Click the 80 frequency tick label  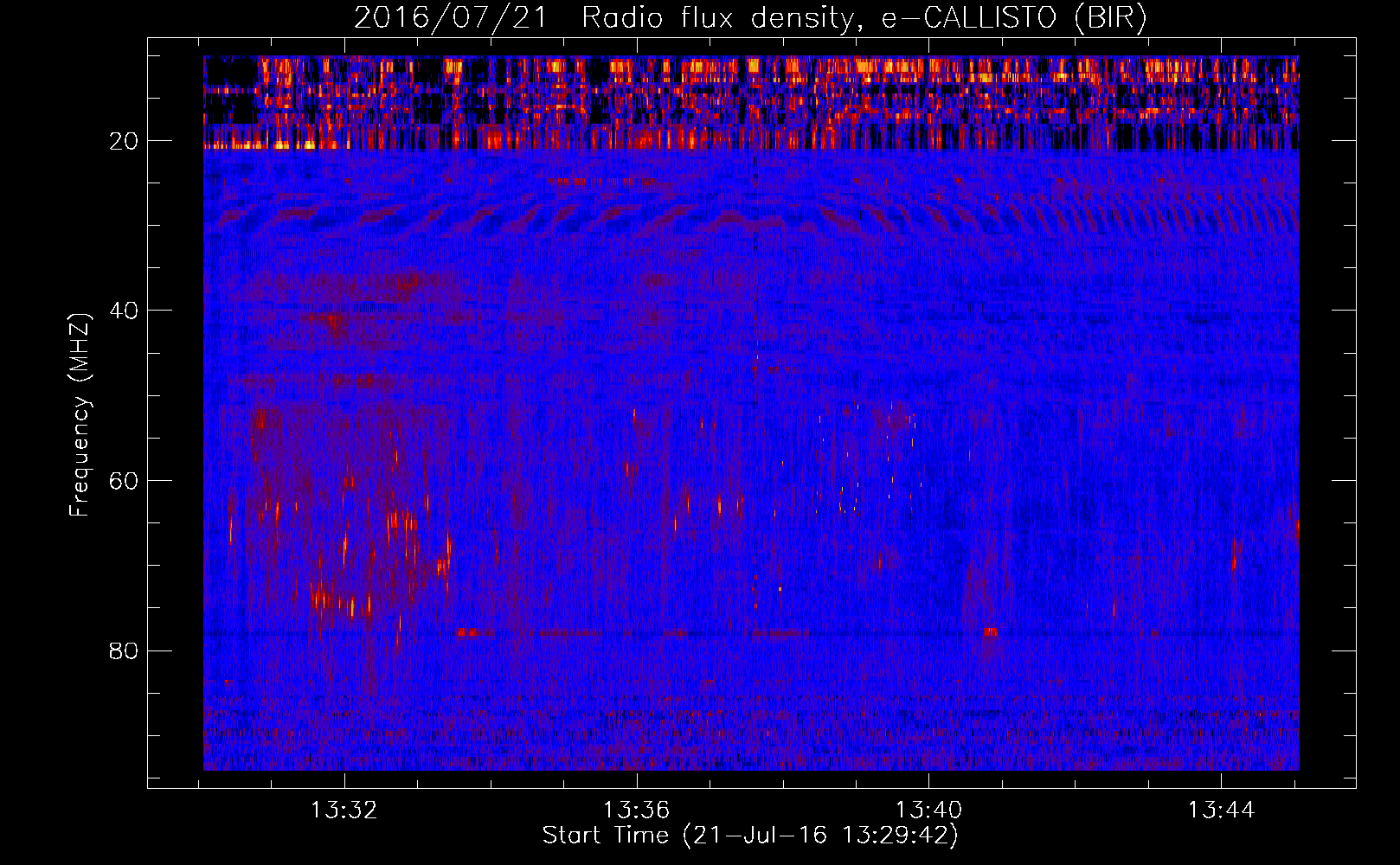point(125,650)
